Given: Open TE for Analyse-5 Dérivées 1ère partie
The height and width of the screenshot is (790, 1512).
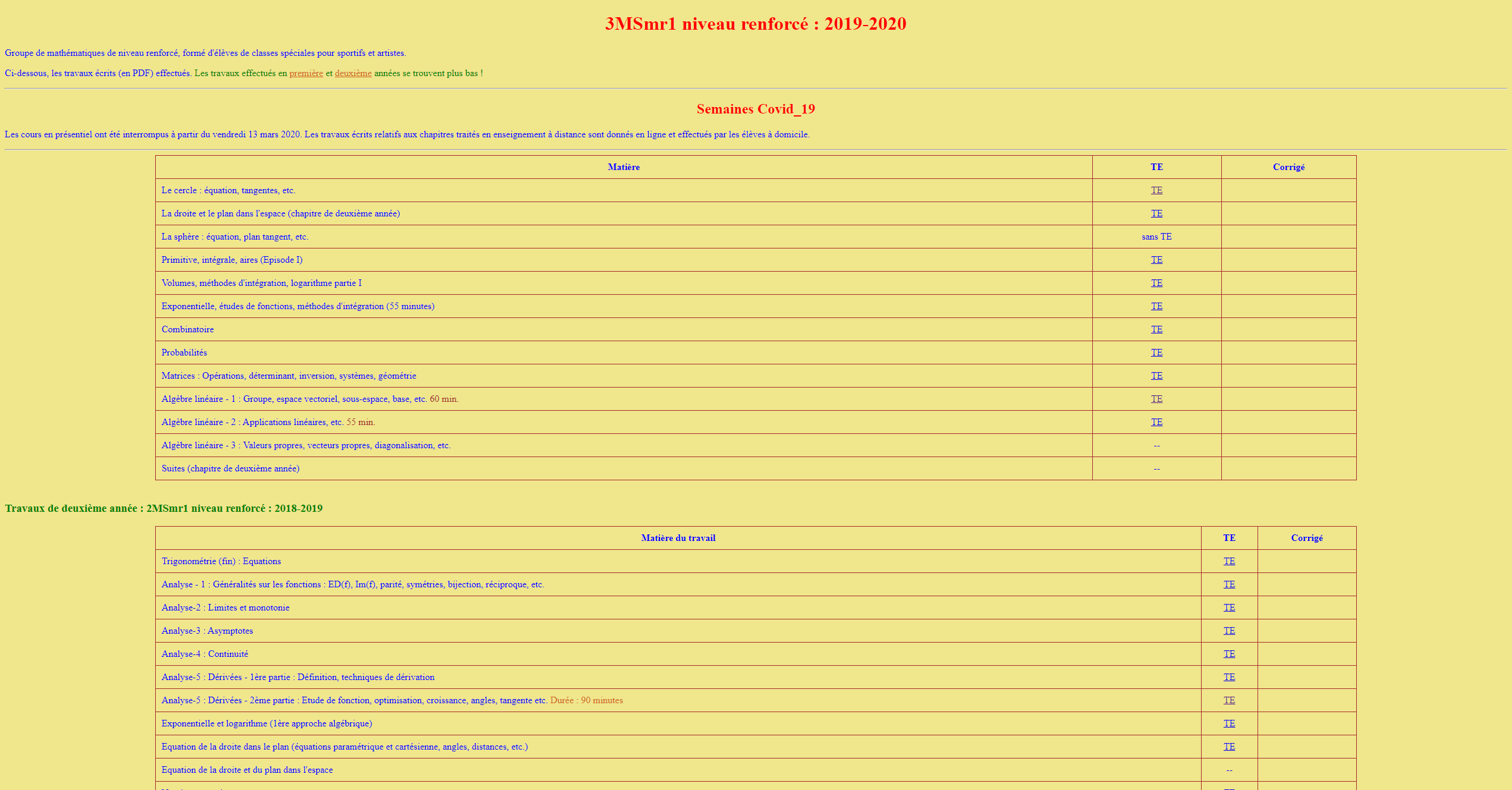Looking at the screenshot, I should pyautogui.click(x=1228, y=677).
